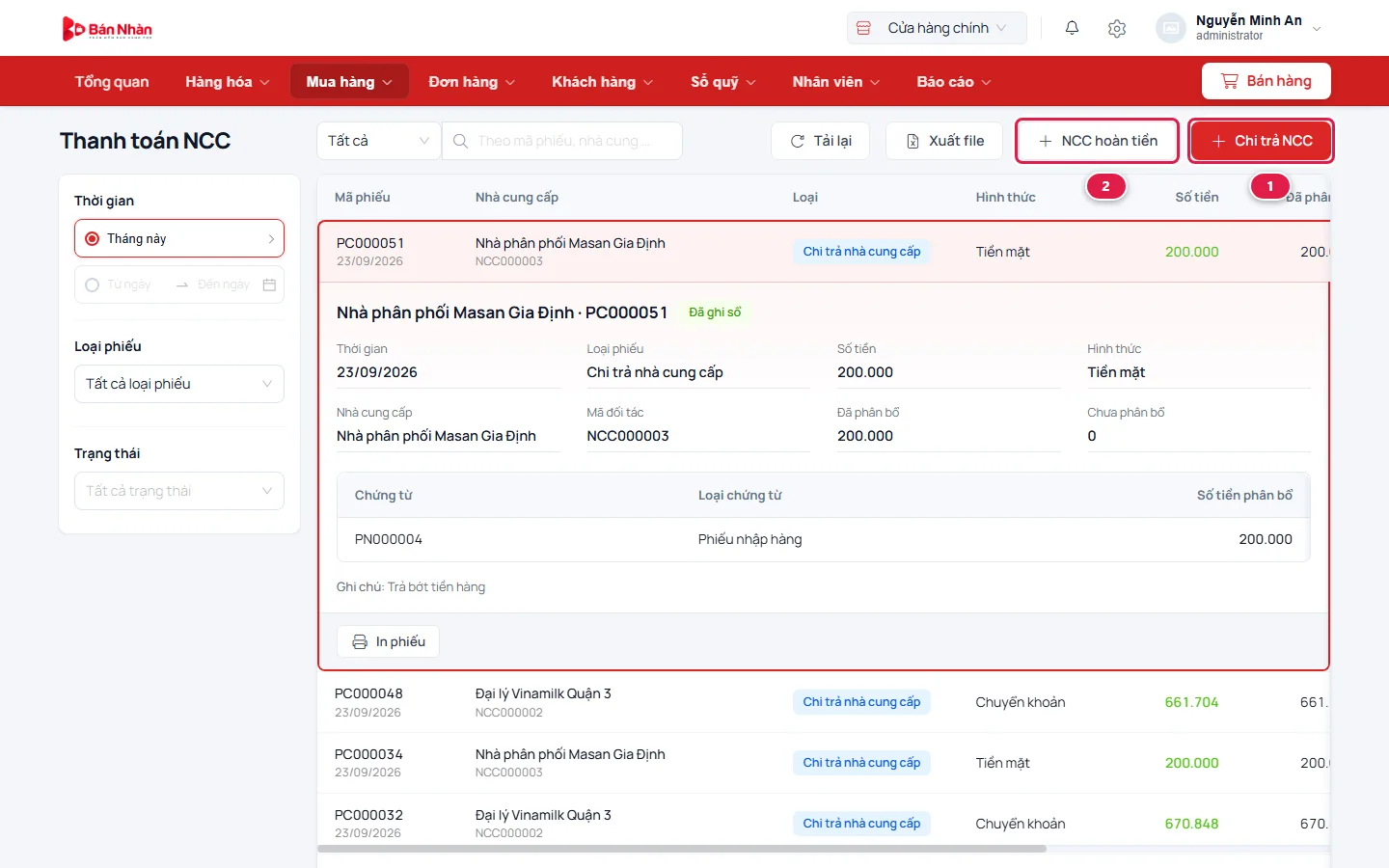Click the plus icon on NCC hoàn tiền

pos(1046,141)
